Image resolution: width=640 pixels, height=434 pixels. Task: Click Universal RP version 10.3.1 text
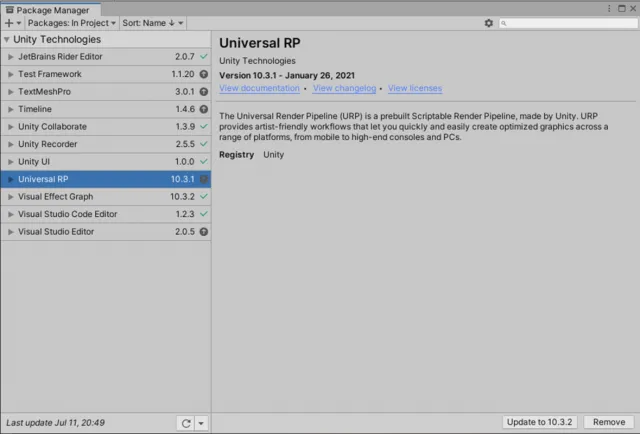[x=182, y=179]
